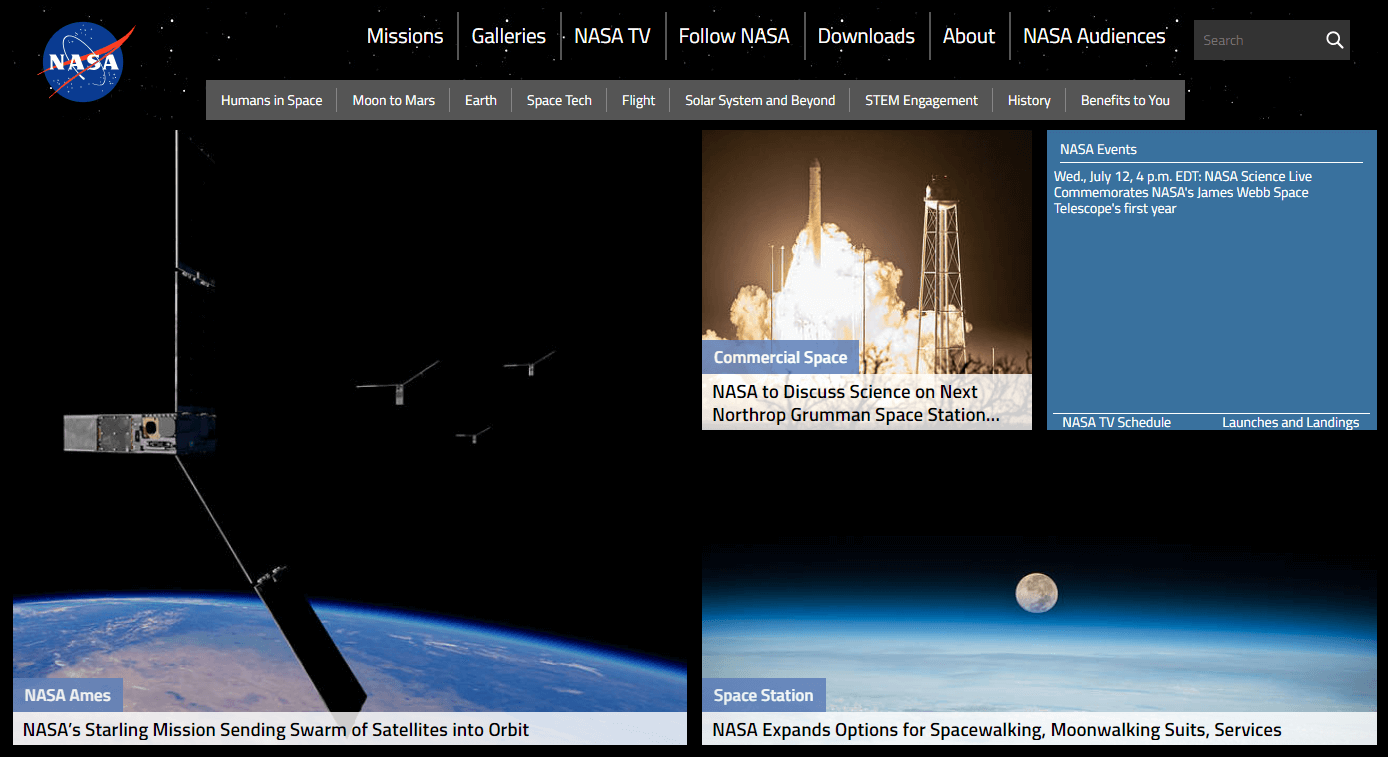Screen dimensions: 1388x757
Task: Click the Commercial Space category tag
Action: pyautogui.click(x=780, y=357)
